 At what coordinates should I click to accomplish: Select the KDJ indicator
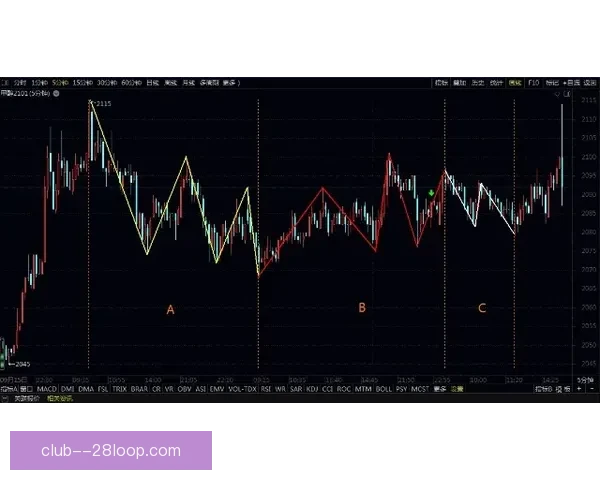pos(312,389)
